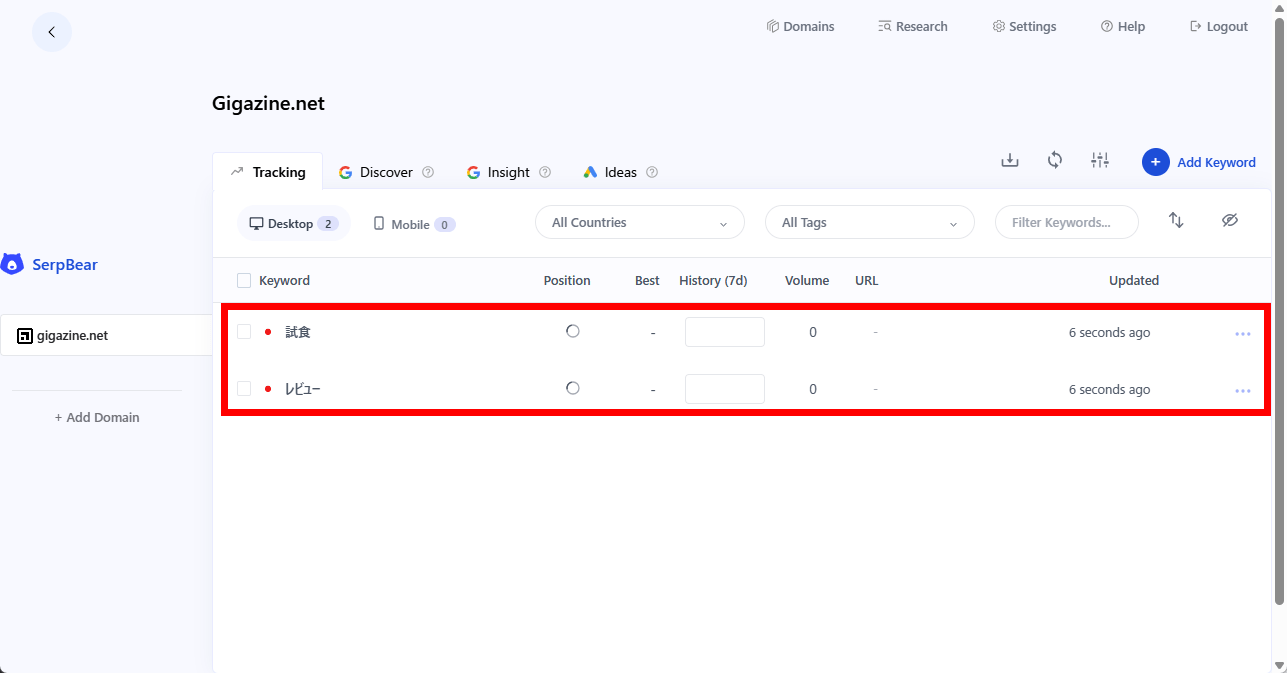The image size is (1287, 673).
Task: Check the 試食 keyword checkbox
Action: (244, 332)
